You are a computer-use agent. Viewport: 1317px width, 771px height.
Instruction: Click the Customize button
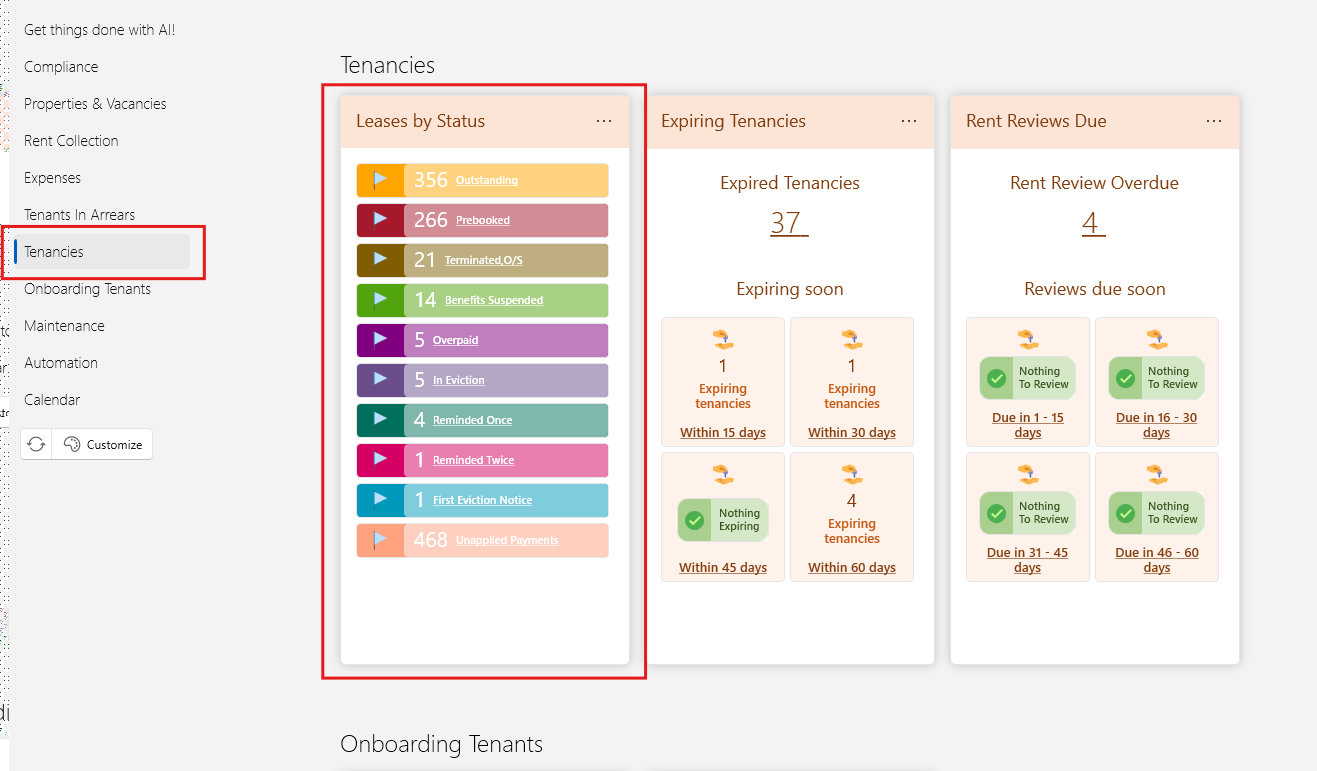coord(103,445)
